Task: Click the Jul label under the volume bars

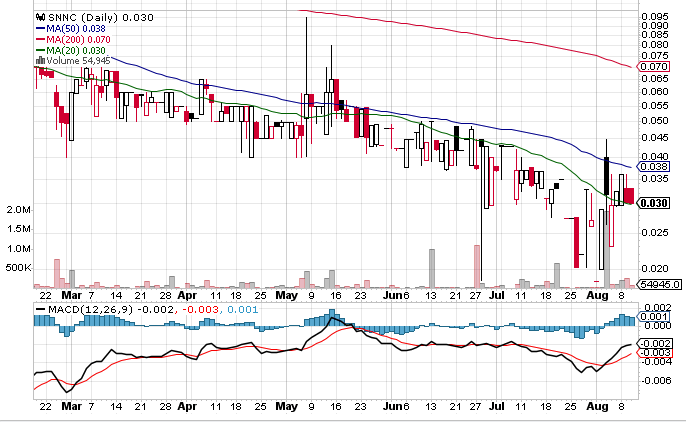Action: click(497, 296)
